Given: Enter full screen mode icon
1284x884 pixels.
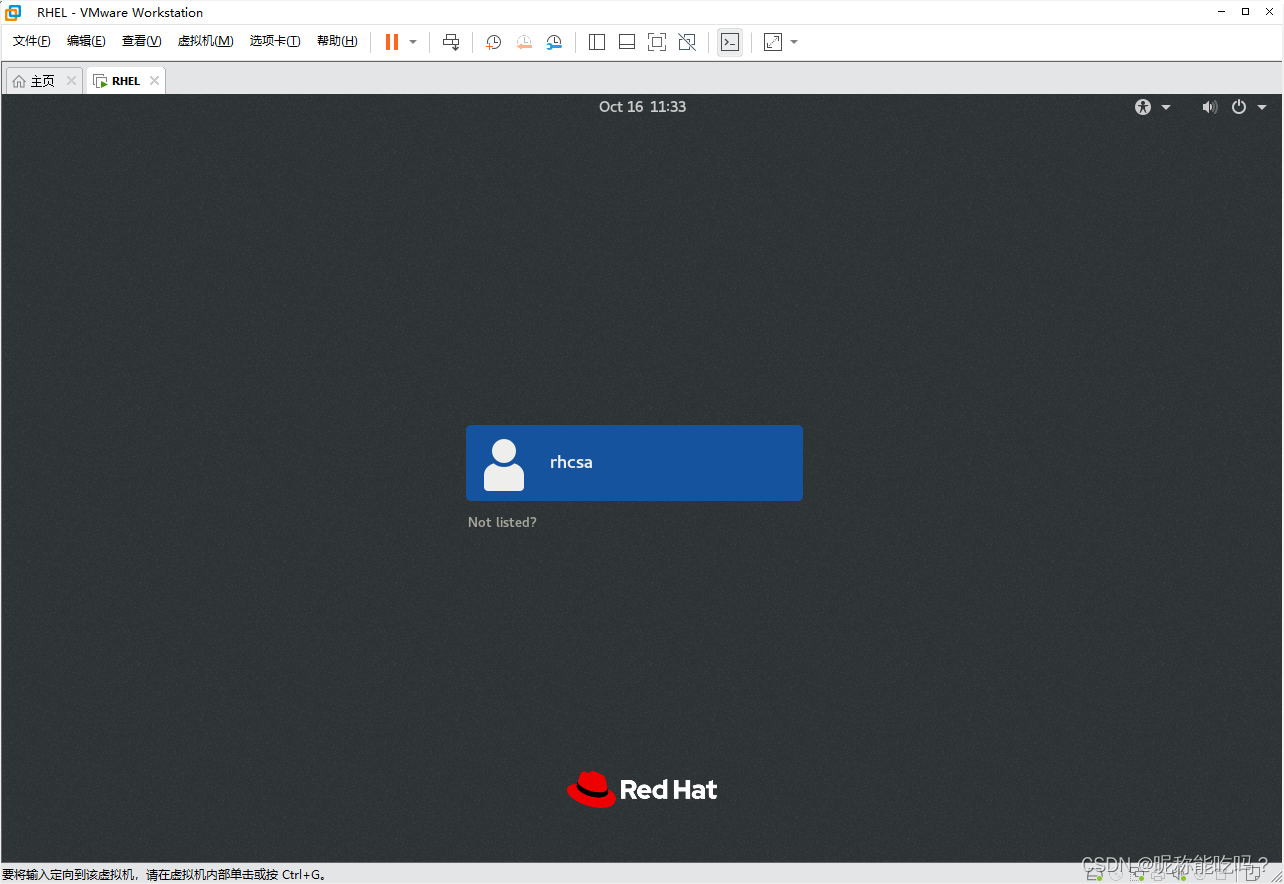Looking at the screenshot, I should [x=657, y=42].
